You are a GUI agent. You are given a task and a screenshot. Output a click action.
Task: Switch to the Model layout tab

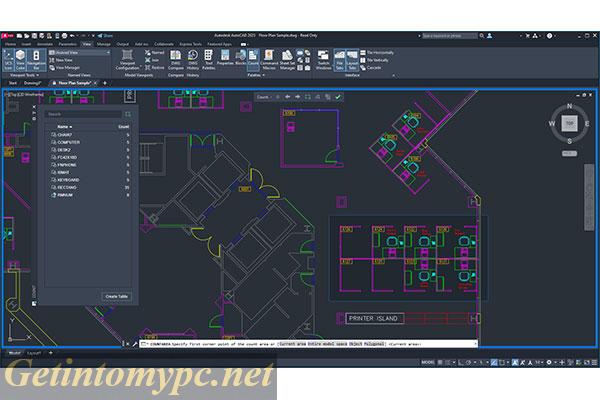pyautogui.click(x=15, y=353)
